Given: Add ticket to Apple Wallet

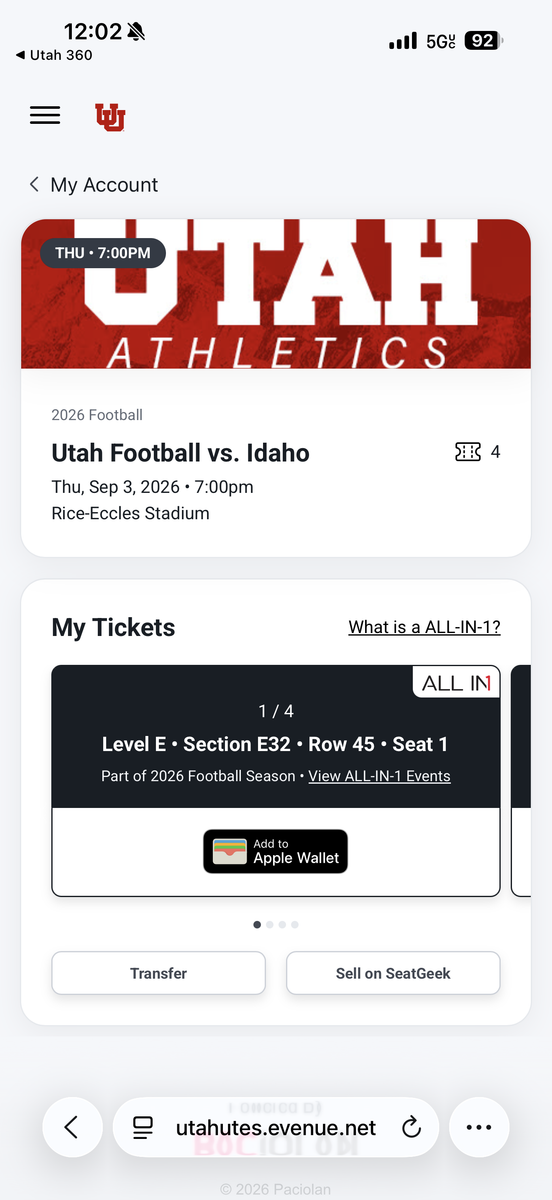Looking at the screenshot, I should click(276, 851).
